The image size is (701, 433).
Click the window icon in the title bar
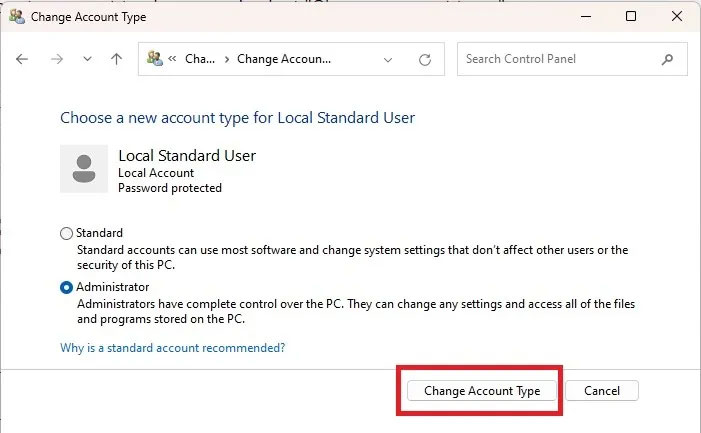(x=16, y=16)
